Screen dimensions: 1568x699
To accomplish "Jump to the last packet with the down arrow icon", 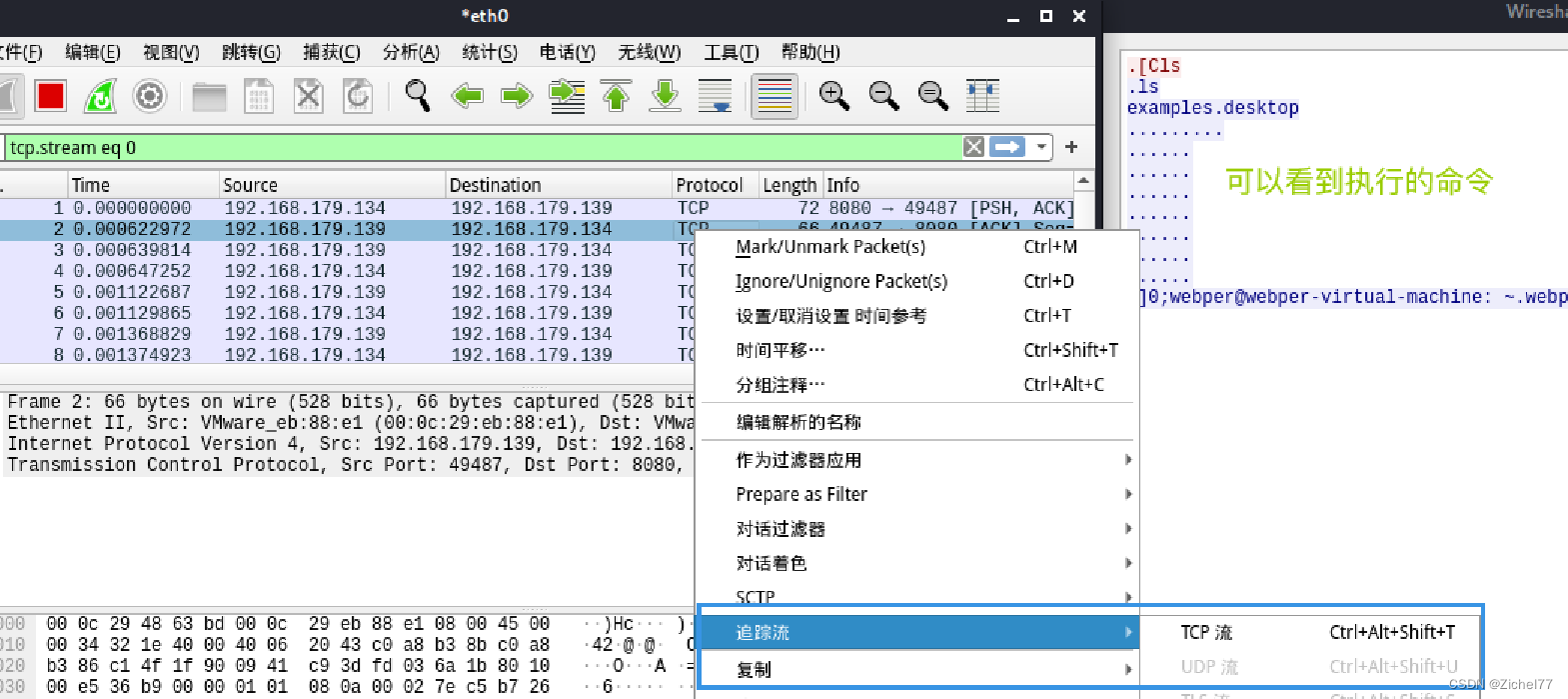I will pyautogui.click(x=666, y=96).
